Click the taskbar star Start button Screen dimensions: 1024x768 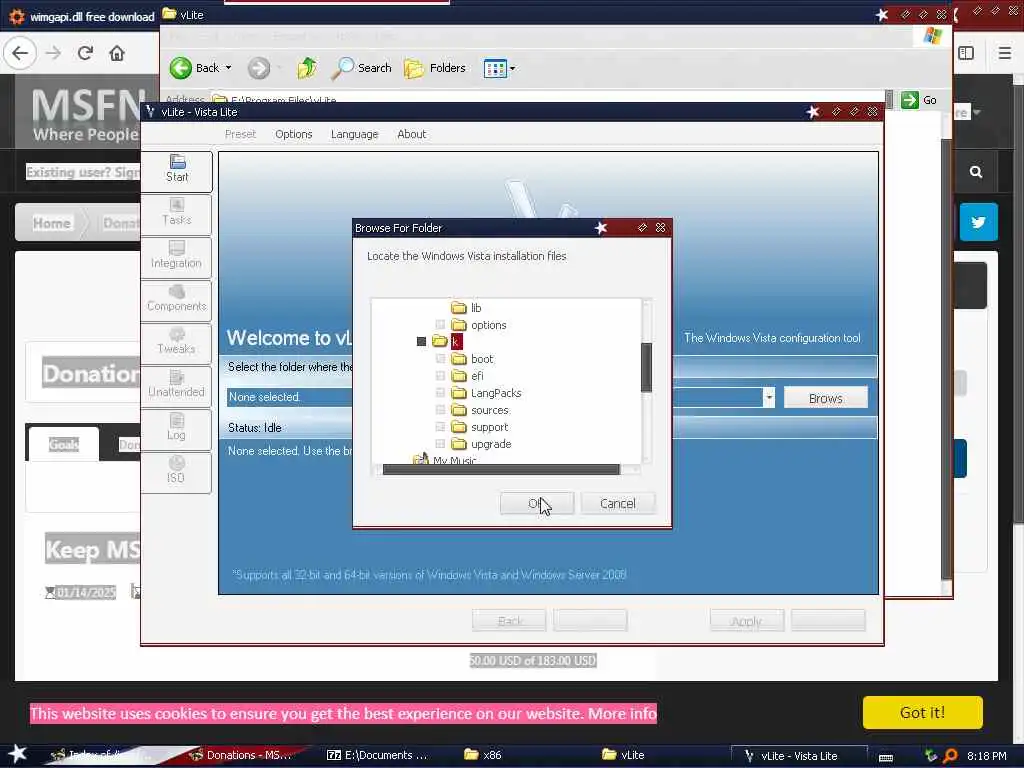coord(17,754)
